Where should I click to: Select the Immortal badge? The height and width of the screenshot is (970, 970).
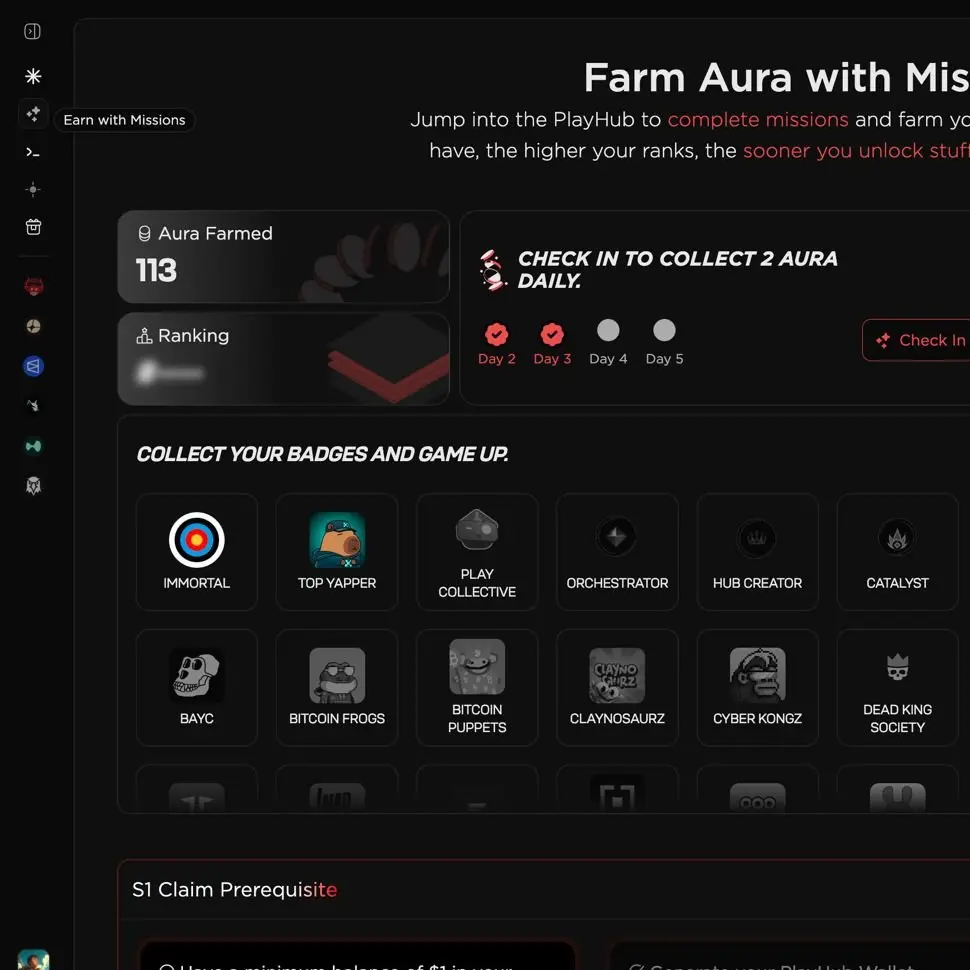coord(197,552)
